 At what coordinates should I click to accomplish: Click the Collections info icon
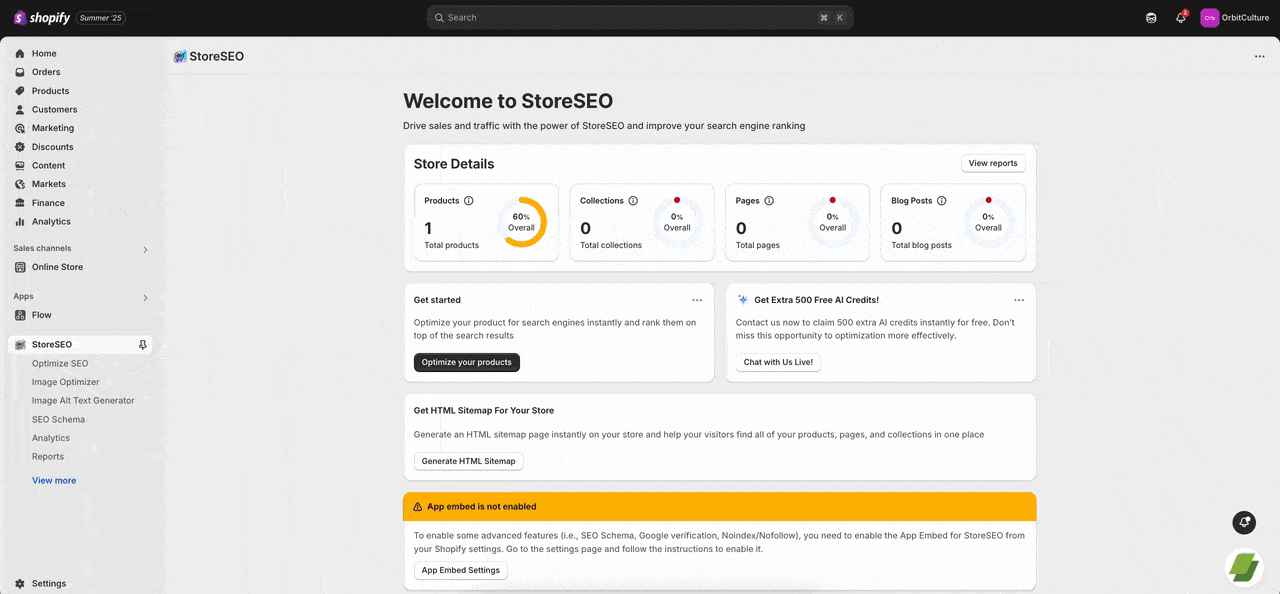coord(633,201)
